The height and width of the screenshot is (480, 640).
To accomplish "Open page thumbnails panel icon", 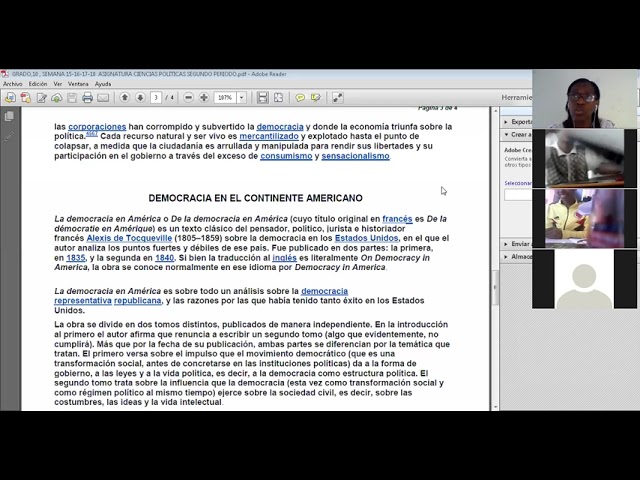I will [x=9, y=116].
